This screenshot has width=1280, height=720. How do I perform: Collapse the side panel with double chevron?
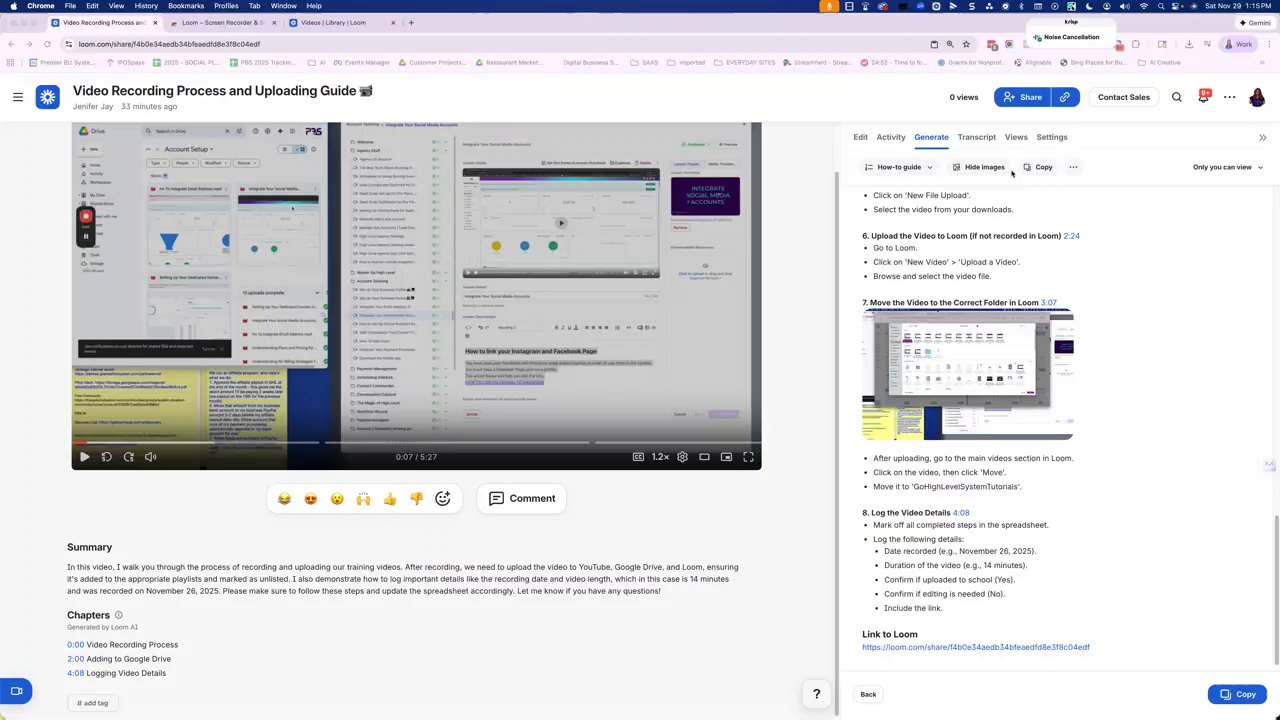pyautogui.click(x=1262, y=138)
